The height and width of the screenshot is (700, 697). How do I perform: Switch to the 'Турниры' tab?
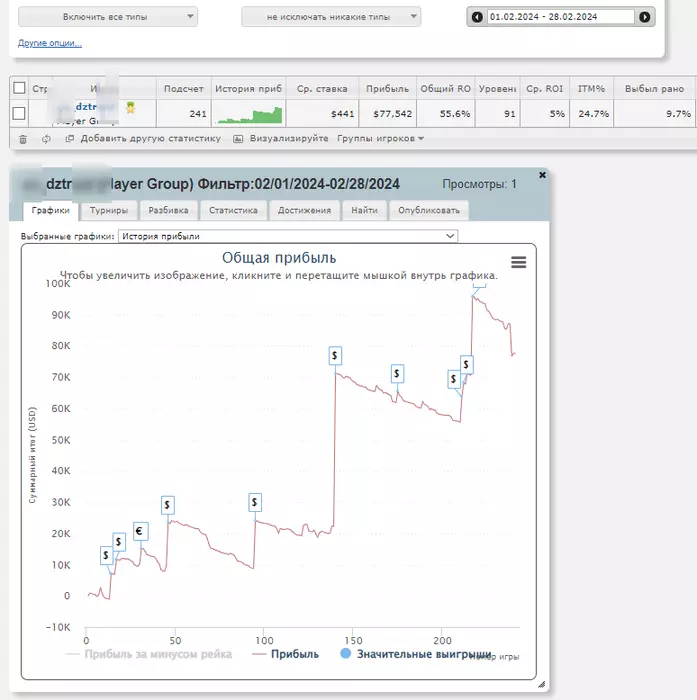[109, 211]
